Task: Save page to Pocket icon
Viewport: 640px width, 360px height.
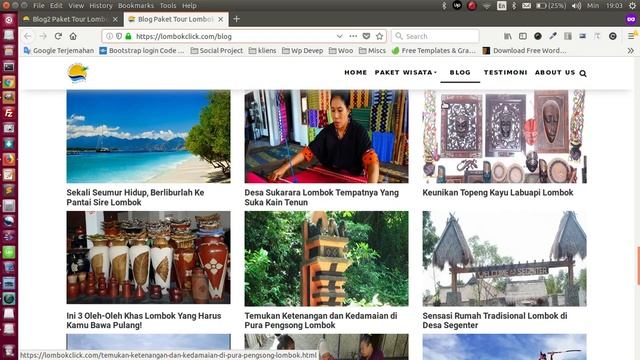Action: 367,36
